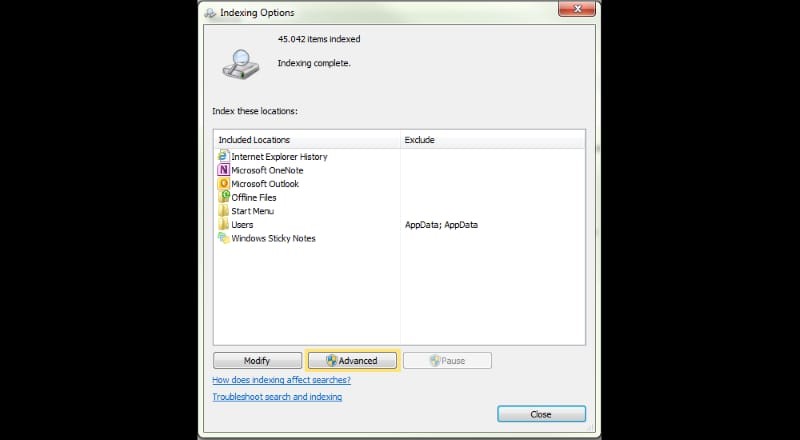This screenshot has width=800, height=440.
Task: Select Windows Sticky Notes location
Action: pyautogui.click(x=273, y=238)
